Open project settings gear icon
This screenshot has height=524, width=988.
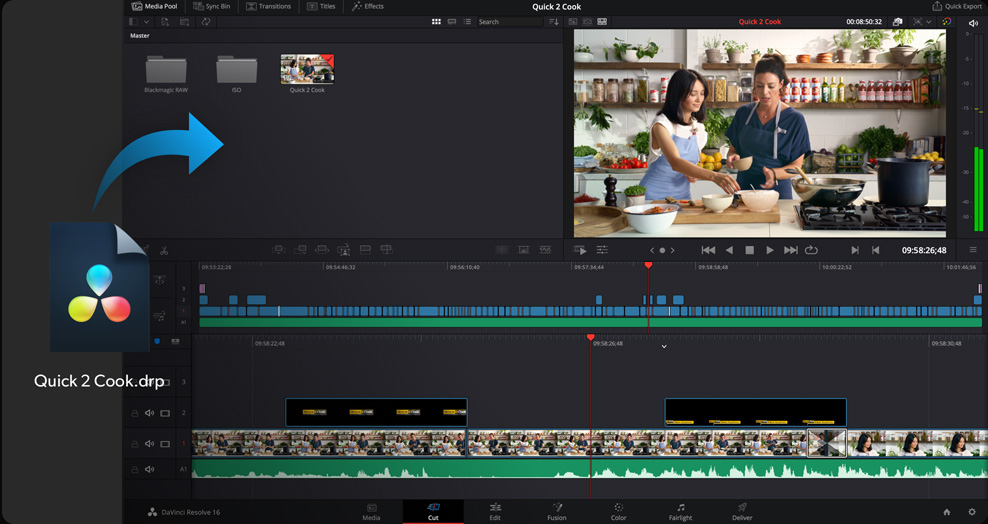pos(971,512)
